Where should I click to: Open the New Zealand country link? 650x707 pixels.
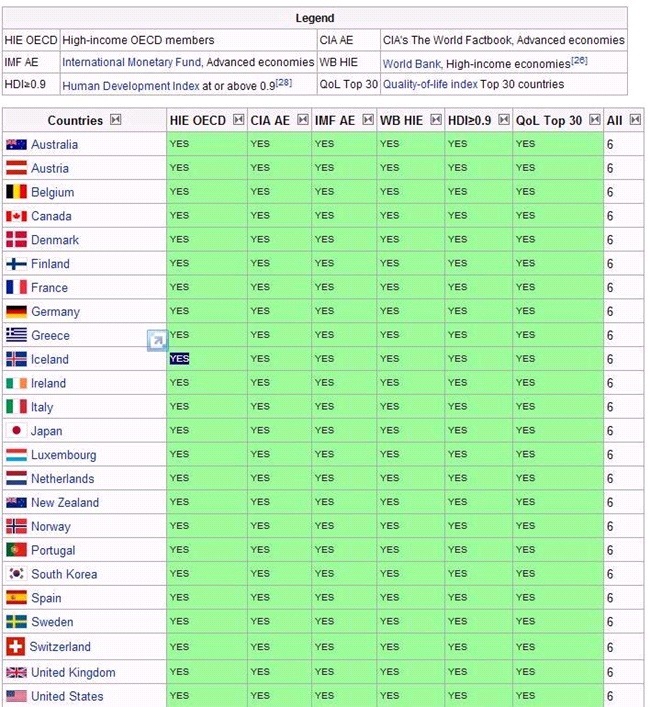point(65,503)
